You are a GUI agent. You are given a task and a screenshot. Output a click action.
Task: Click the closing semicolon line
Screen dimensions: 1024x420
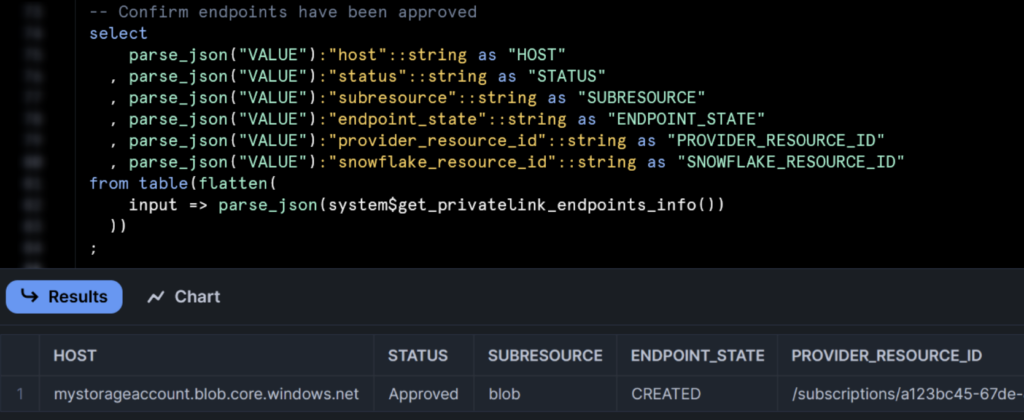click(x=93, y=248)
